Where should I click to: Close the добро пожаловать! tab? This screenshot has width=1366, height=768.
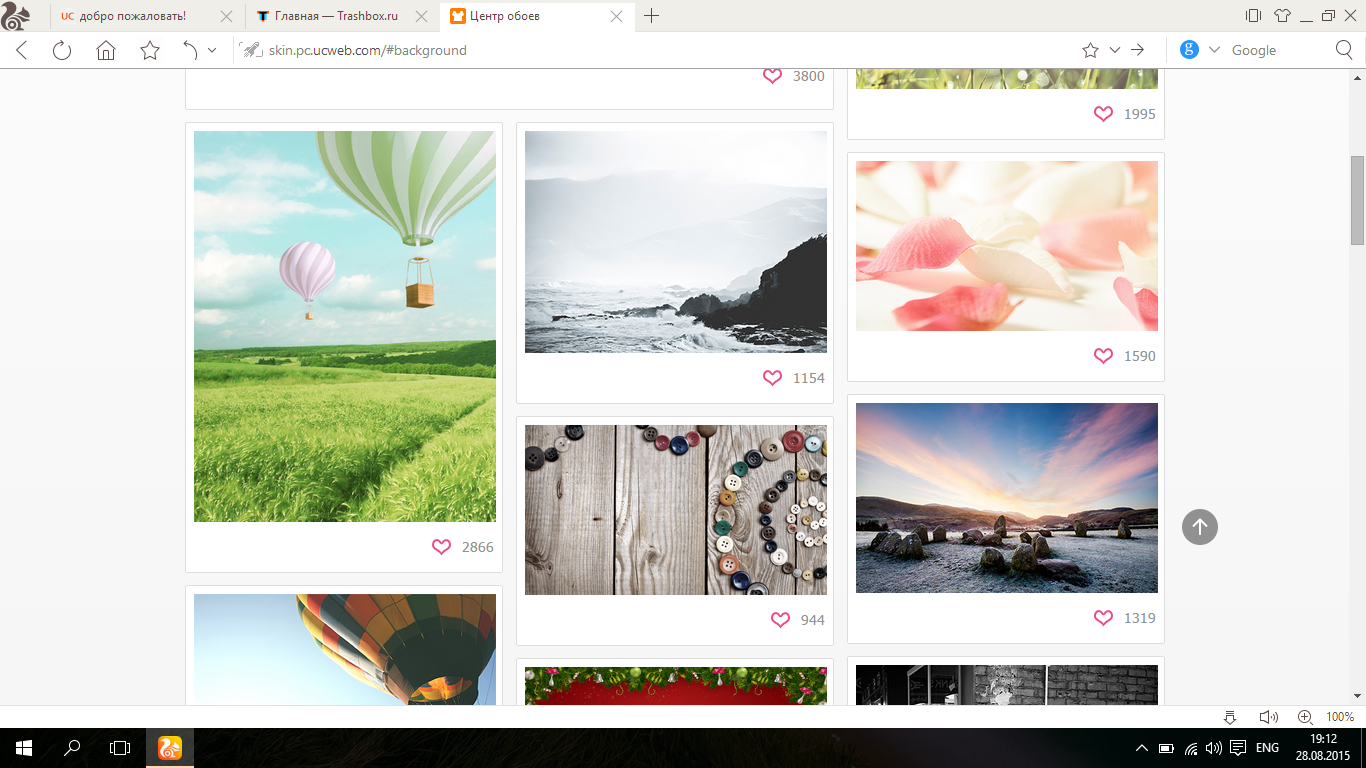[226, 16]
